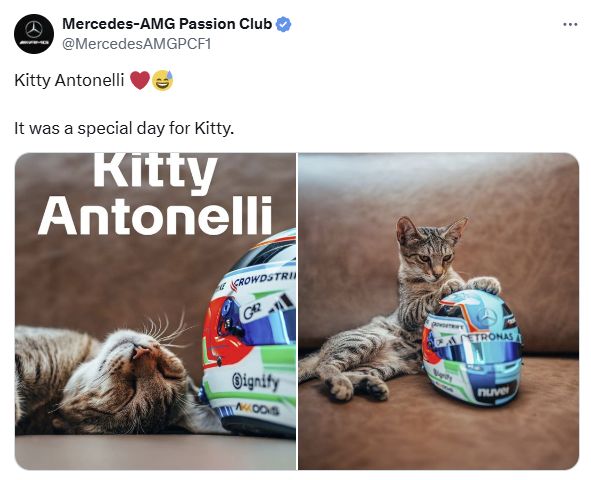Visit the @MercedesAMGPCF1 handle
The width and height of the screenshot is (591, 480).
click(x=136, y=44)
